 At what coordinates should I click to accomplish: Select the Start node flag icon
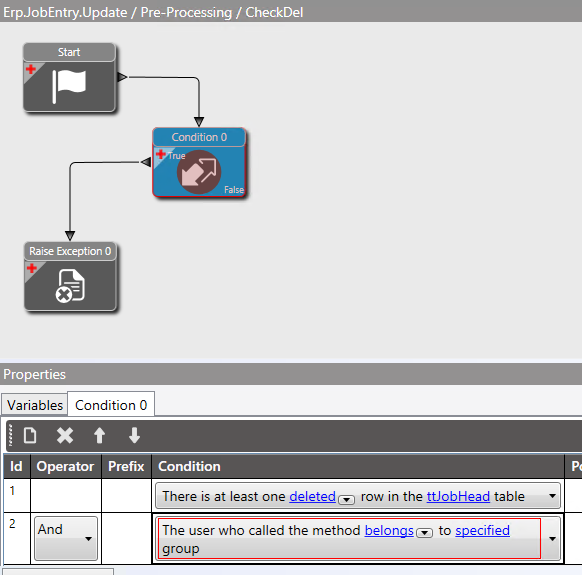[x=69, y=86]
